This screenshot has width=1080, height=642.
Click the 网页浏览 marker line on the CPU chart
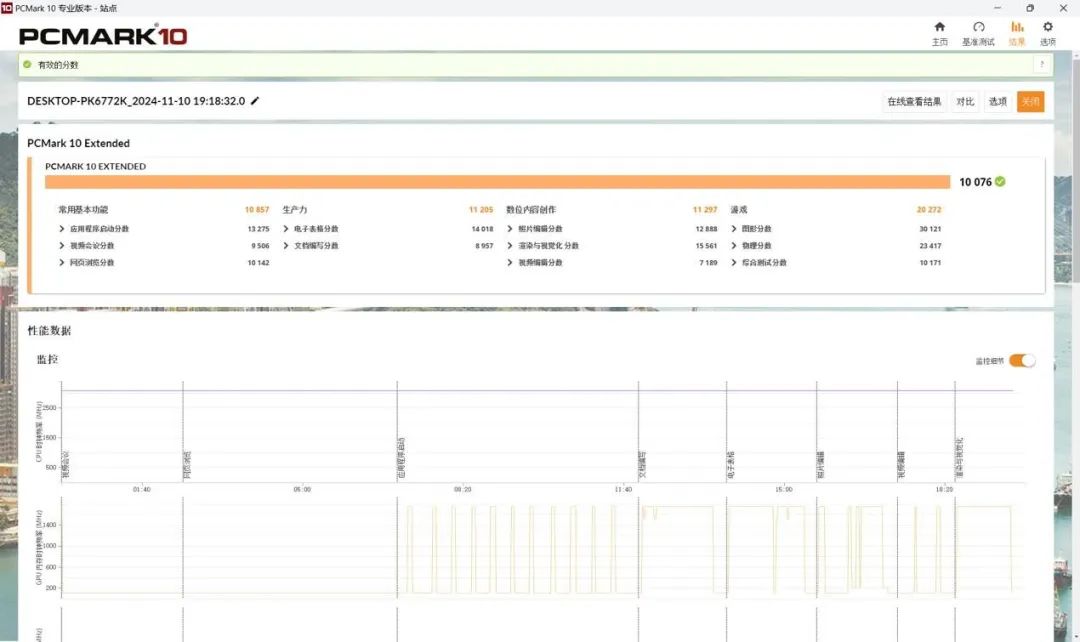pyautogui.click(x=183, y=431)
